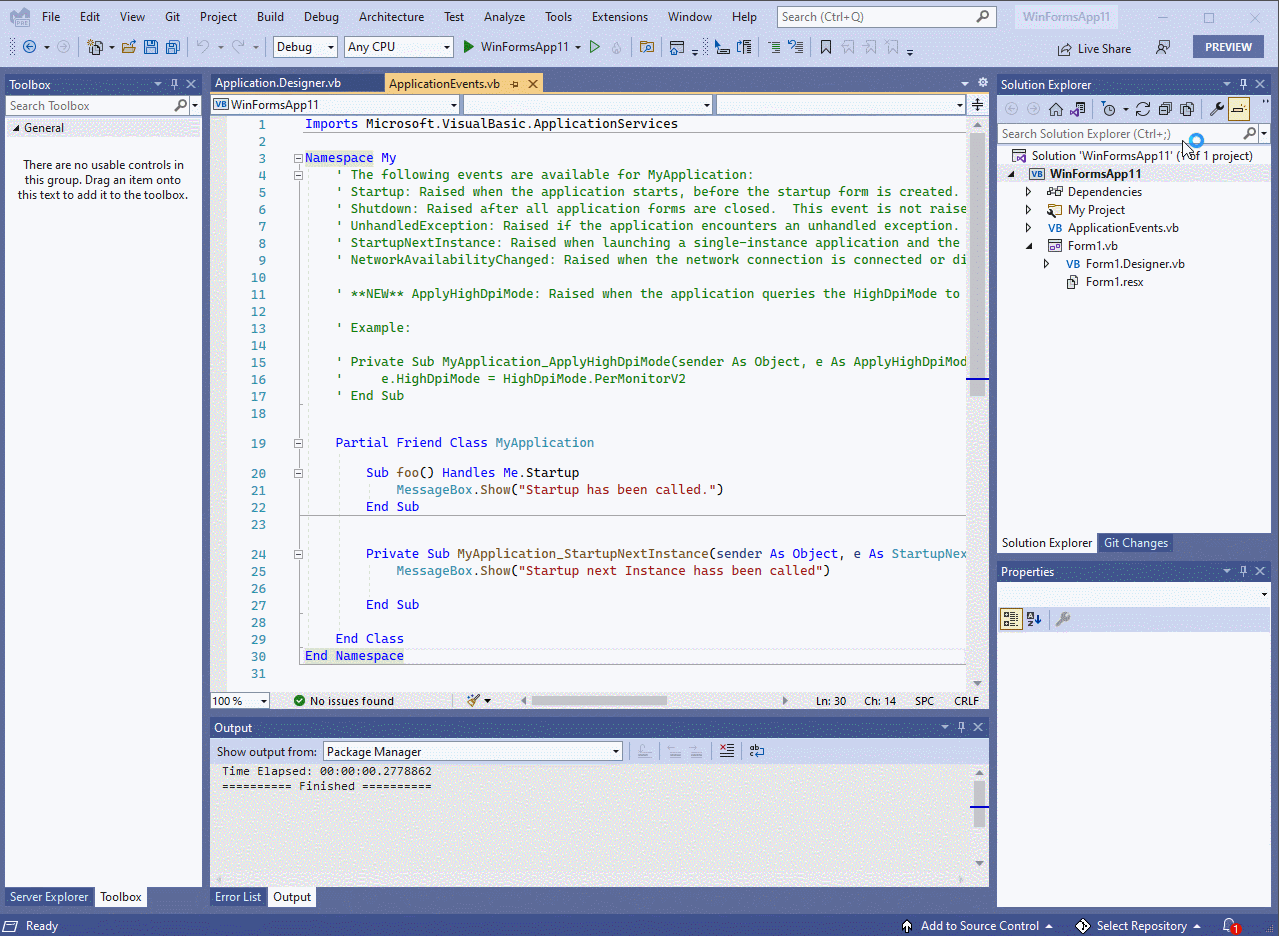Collapse All nodes in Solution Explorer
Viewport: 1279px width, 936px height.
pyautogui.click(x=1165, y=109)
